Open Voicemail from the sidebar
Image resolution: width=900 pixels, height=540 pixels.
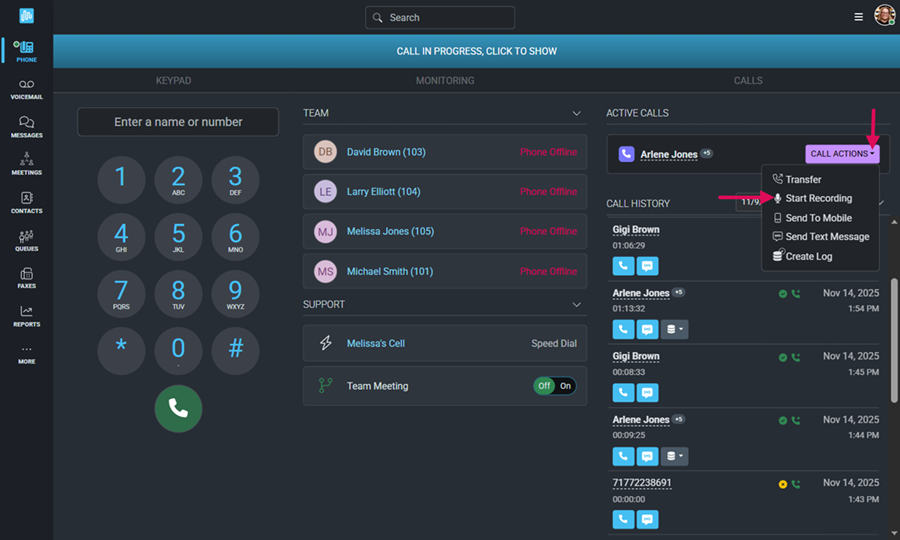tap(26, 90)
